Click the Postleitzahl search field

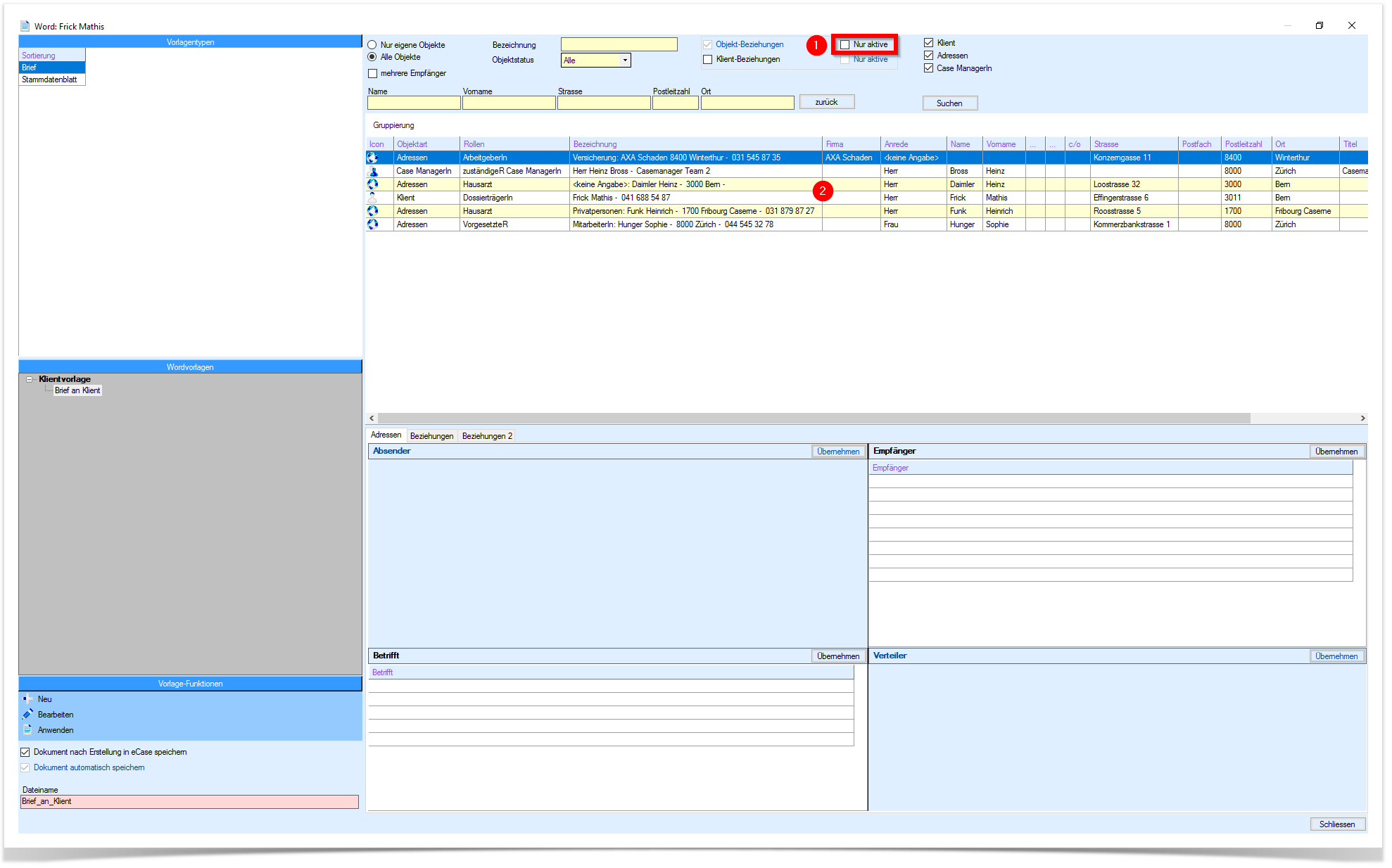(676, 103)
